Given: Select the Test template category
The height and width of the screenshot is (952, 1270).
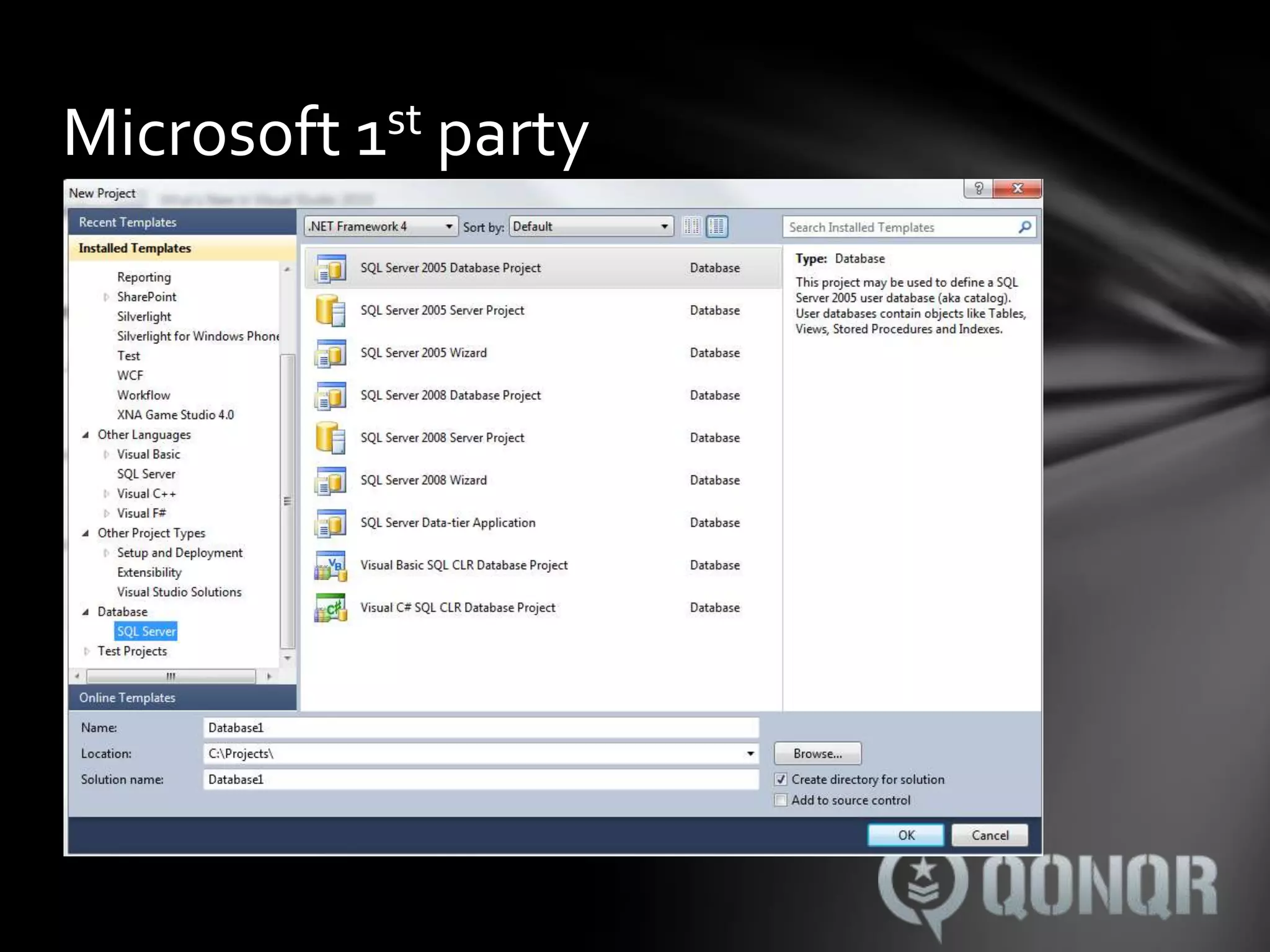Looking at the screenshot, I should click(129, 356).
